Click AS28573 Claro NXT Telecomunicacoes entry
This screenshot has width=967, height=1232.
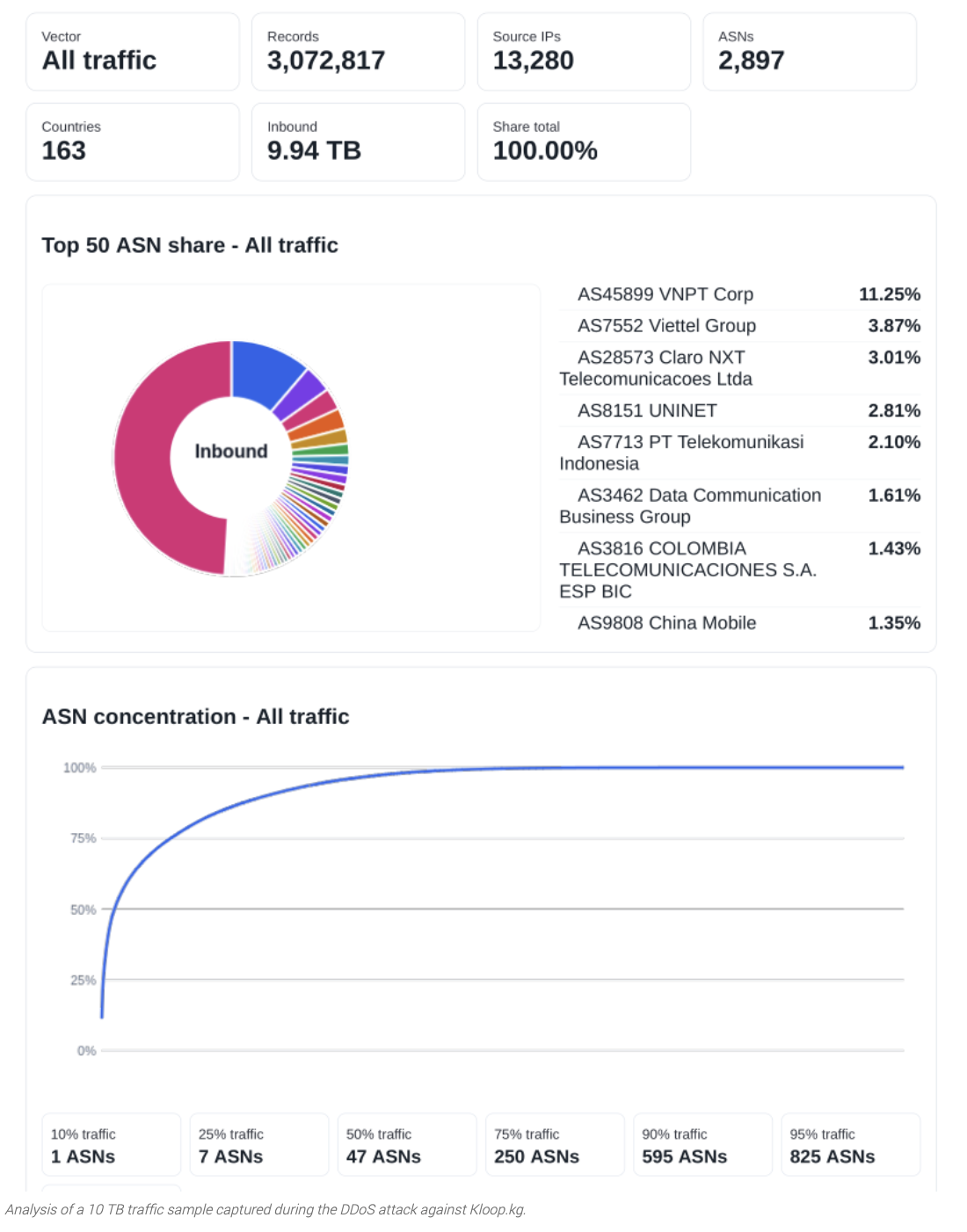pos(740,368)
